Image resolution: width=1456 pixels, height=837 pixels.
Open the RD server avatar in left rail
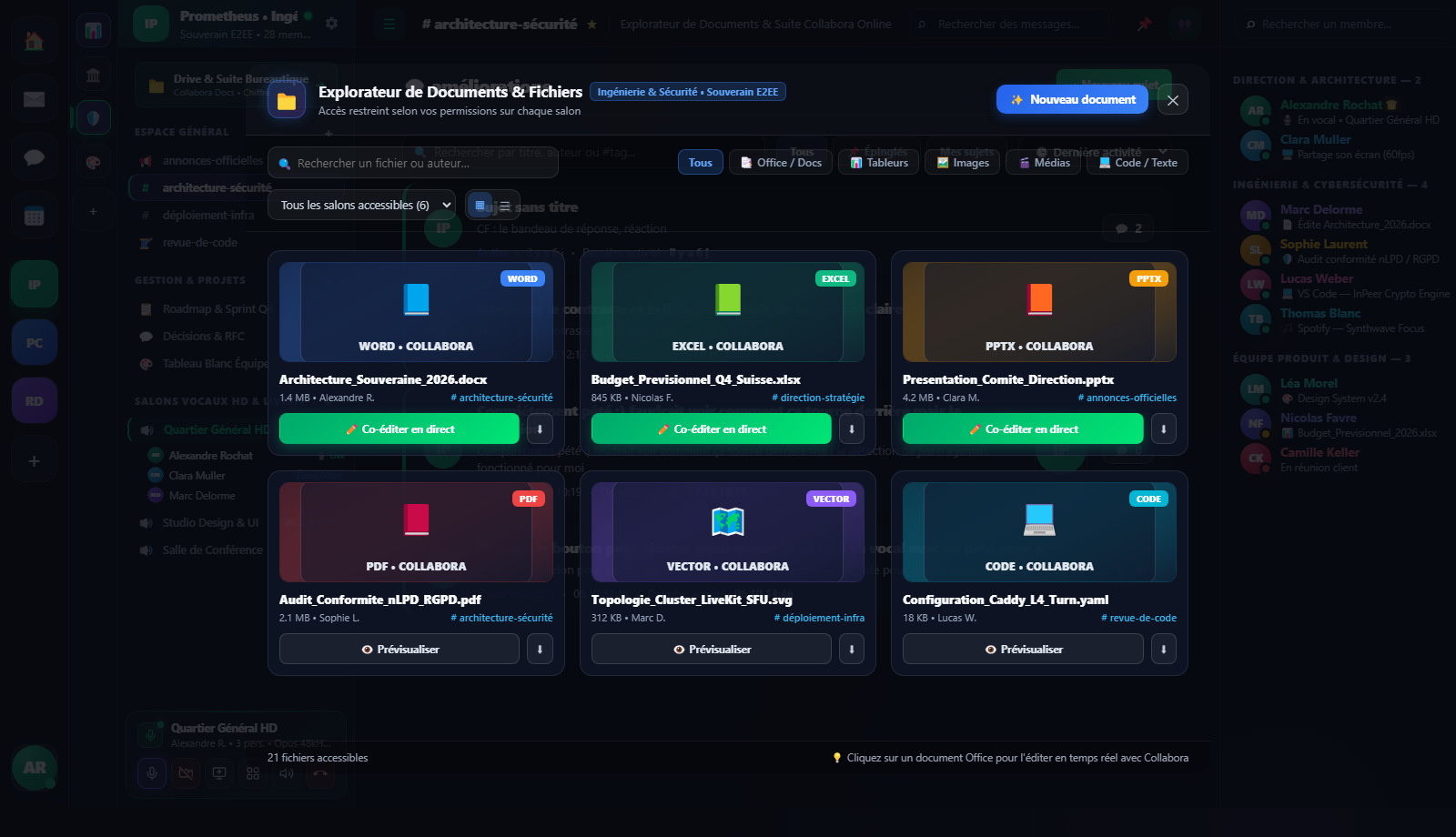point(34,401)
